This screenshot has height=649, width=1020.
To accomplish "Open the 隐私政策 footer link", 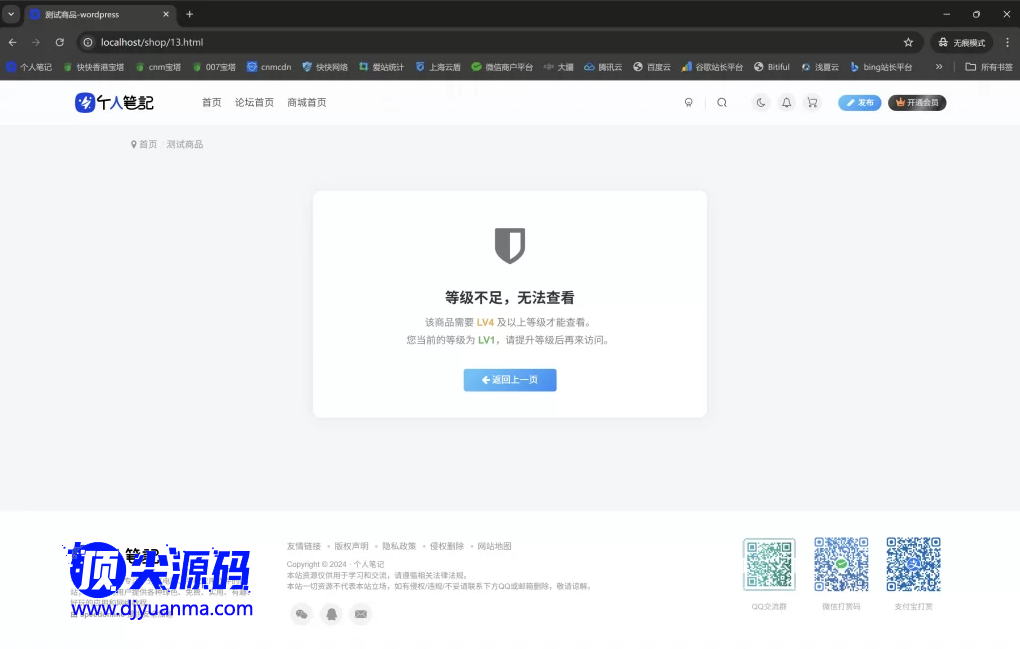I will [399, 546].
